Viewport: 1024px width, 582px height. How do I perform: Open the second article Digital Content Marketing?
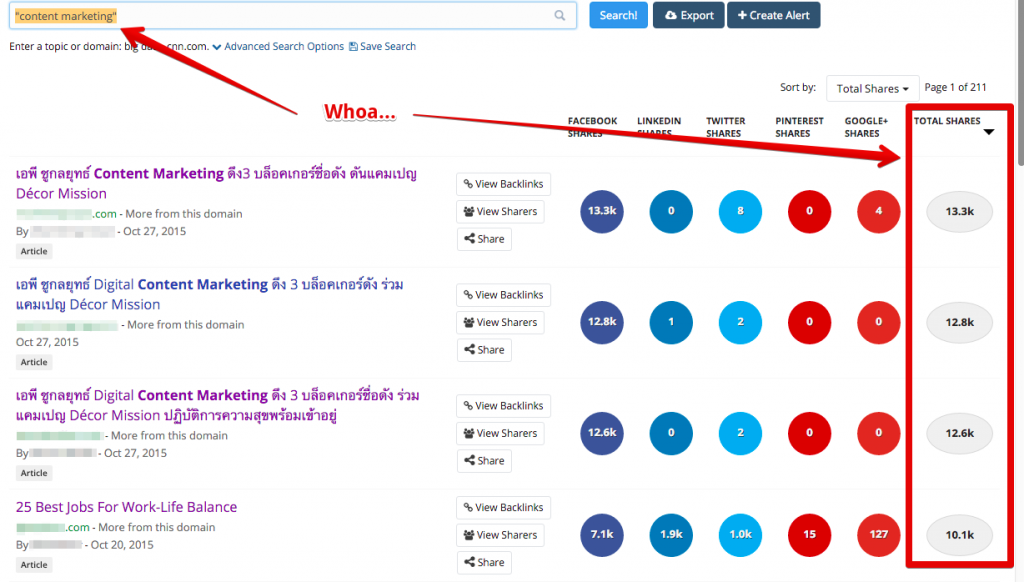210,295
